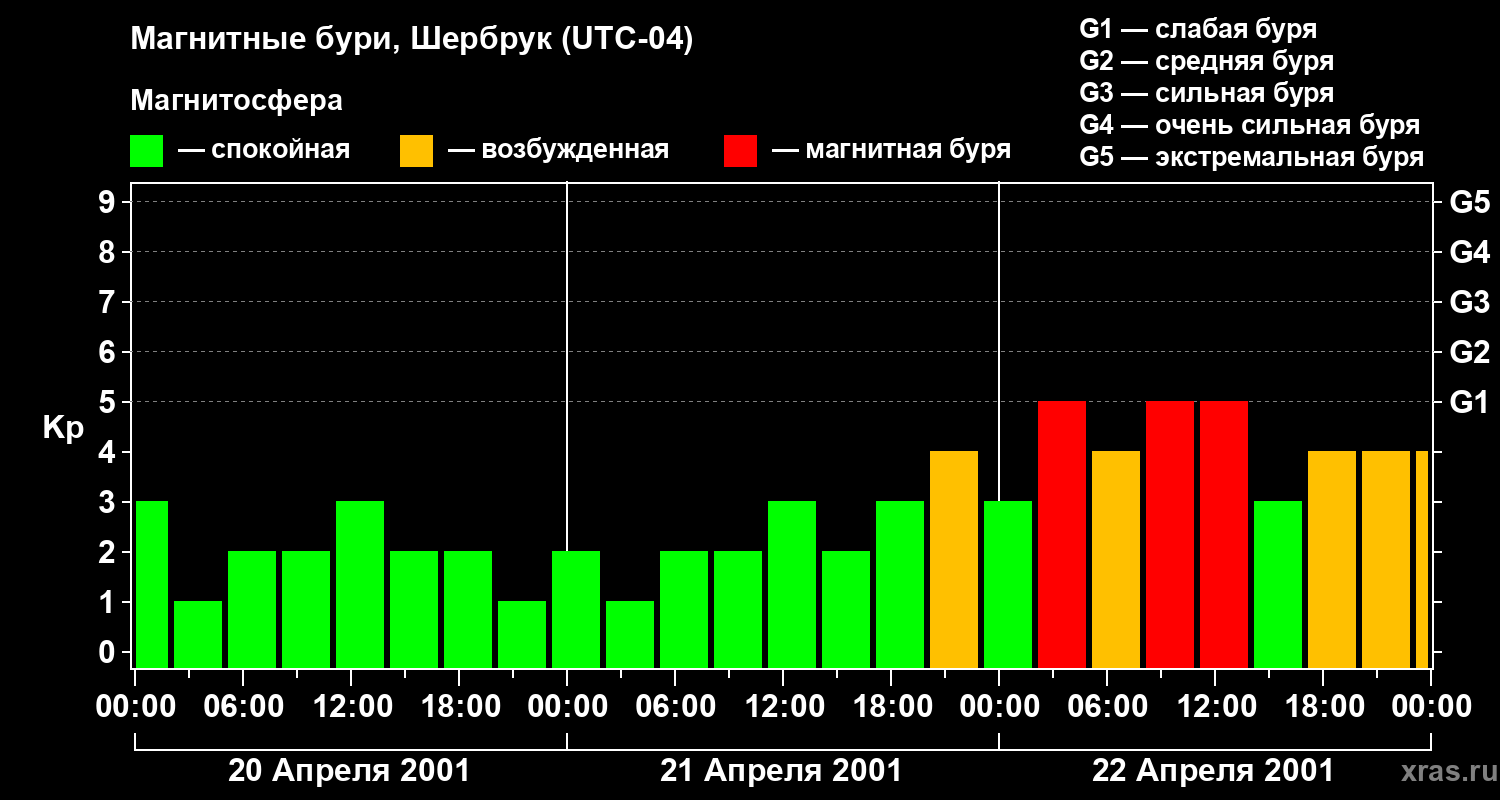1500x800 pixels.
Task: Click the orange 'возбужденная' legend swatch
Action: pos(416,151)
